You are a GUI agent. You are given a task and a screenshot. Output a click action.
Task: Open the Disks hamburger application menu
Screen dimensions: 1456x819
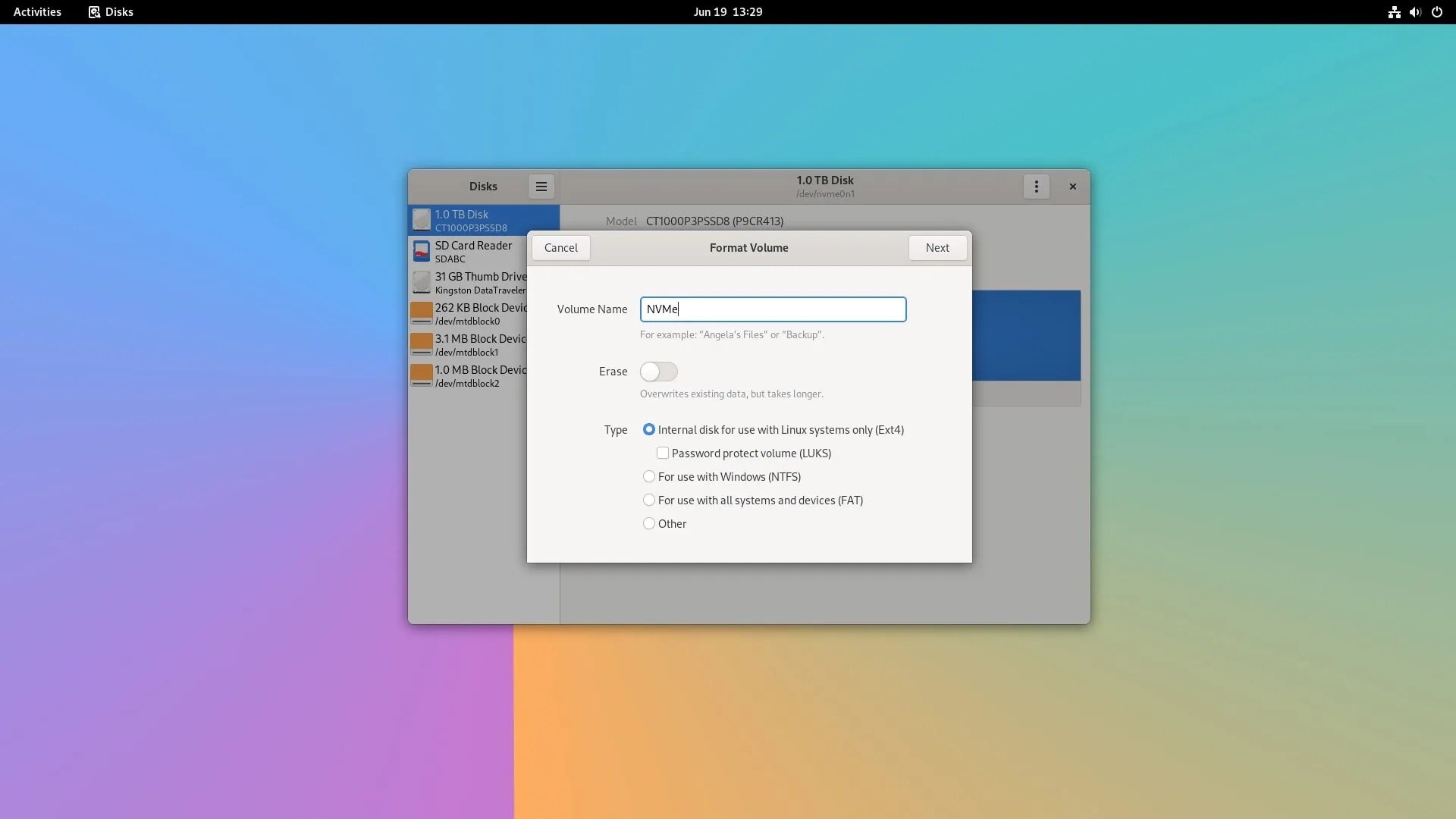(541, 187)
